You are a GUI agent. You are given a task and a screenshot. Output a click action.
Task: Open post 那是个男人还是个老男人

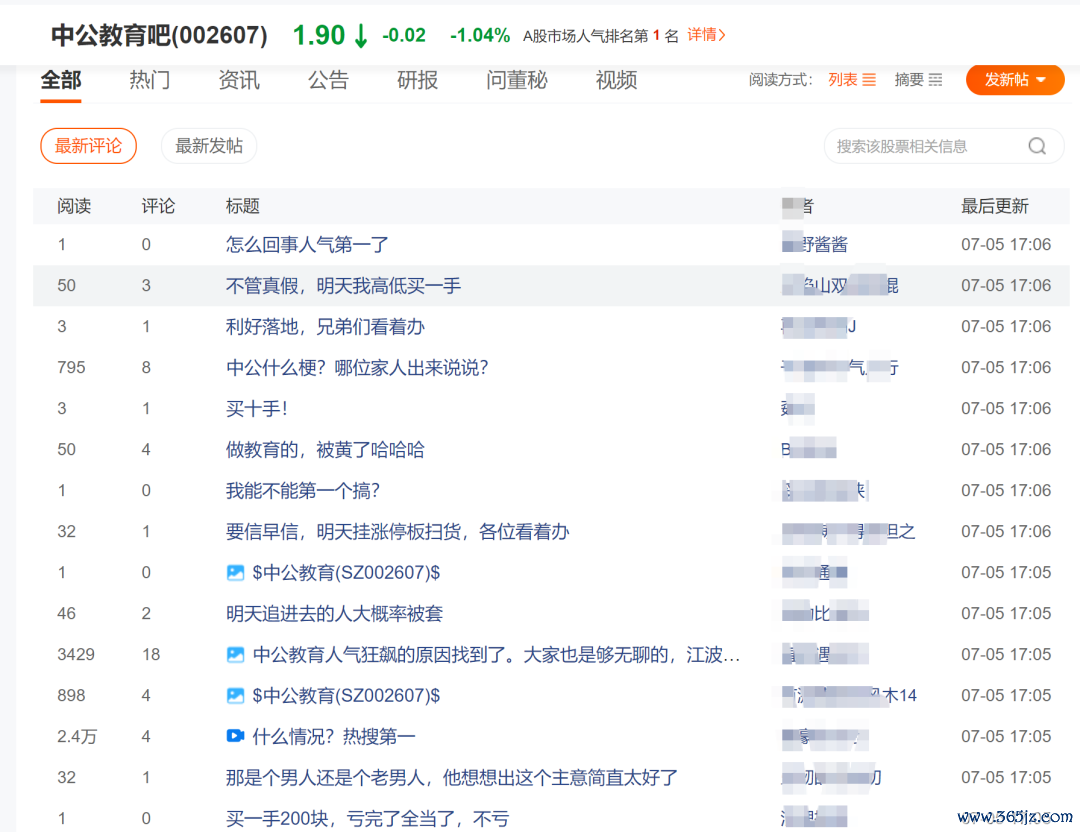(x=452, y=778)
